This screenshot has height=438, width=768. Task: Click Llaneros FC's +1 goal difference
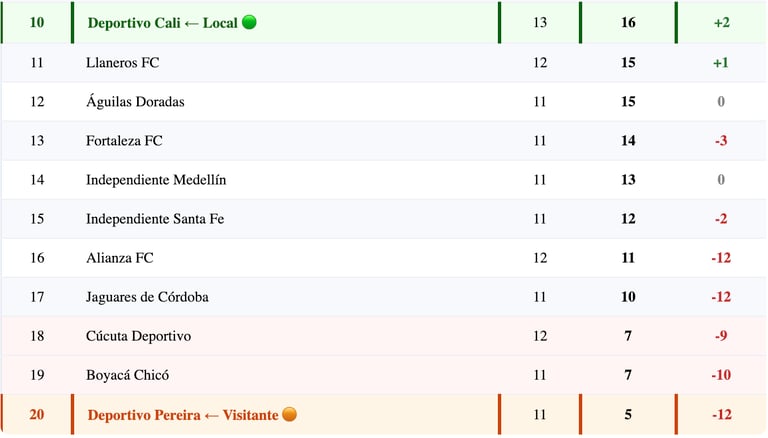tap(721, 62)
